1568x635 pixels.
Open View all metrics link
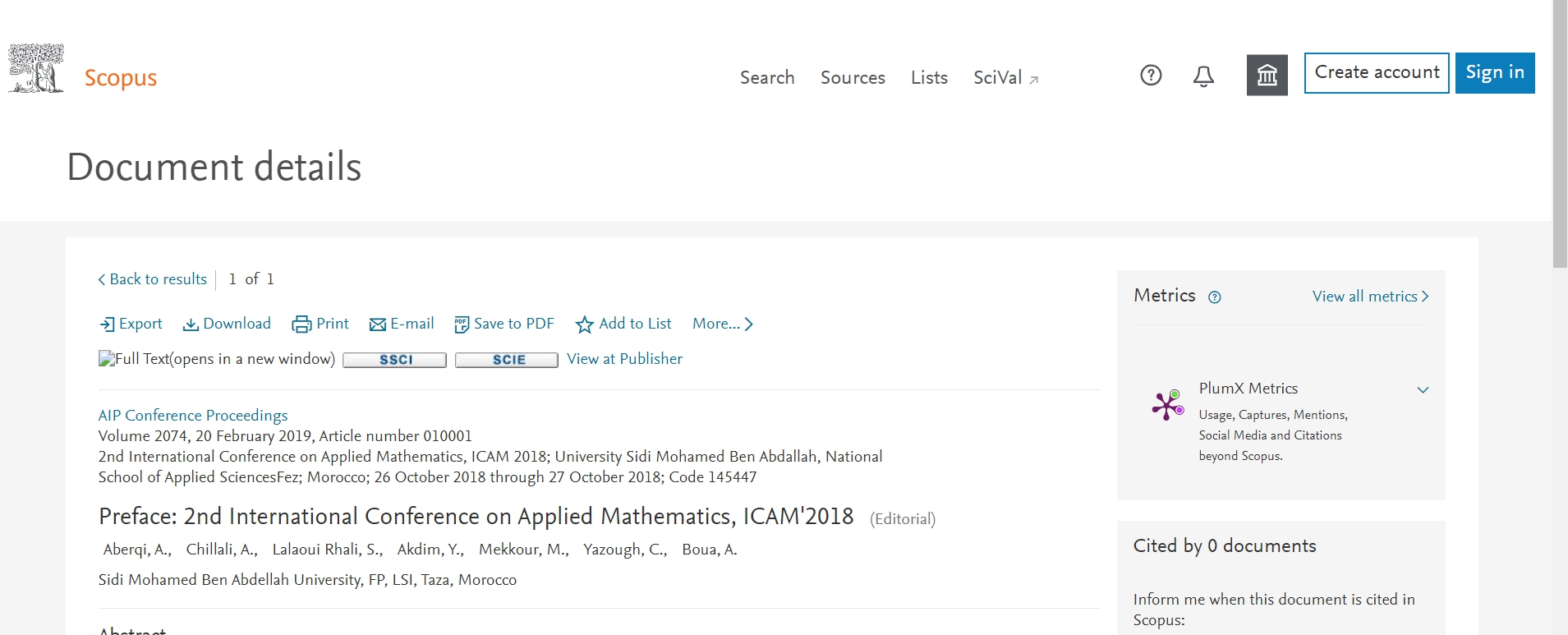pyautogui.click(x=1370, y=297)
